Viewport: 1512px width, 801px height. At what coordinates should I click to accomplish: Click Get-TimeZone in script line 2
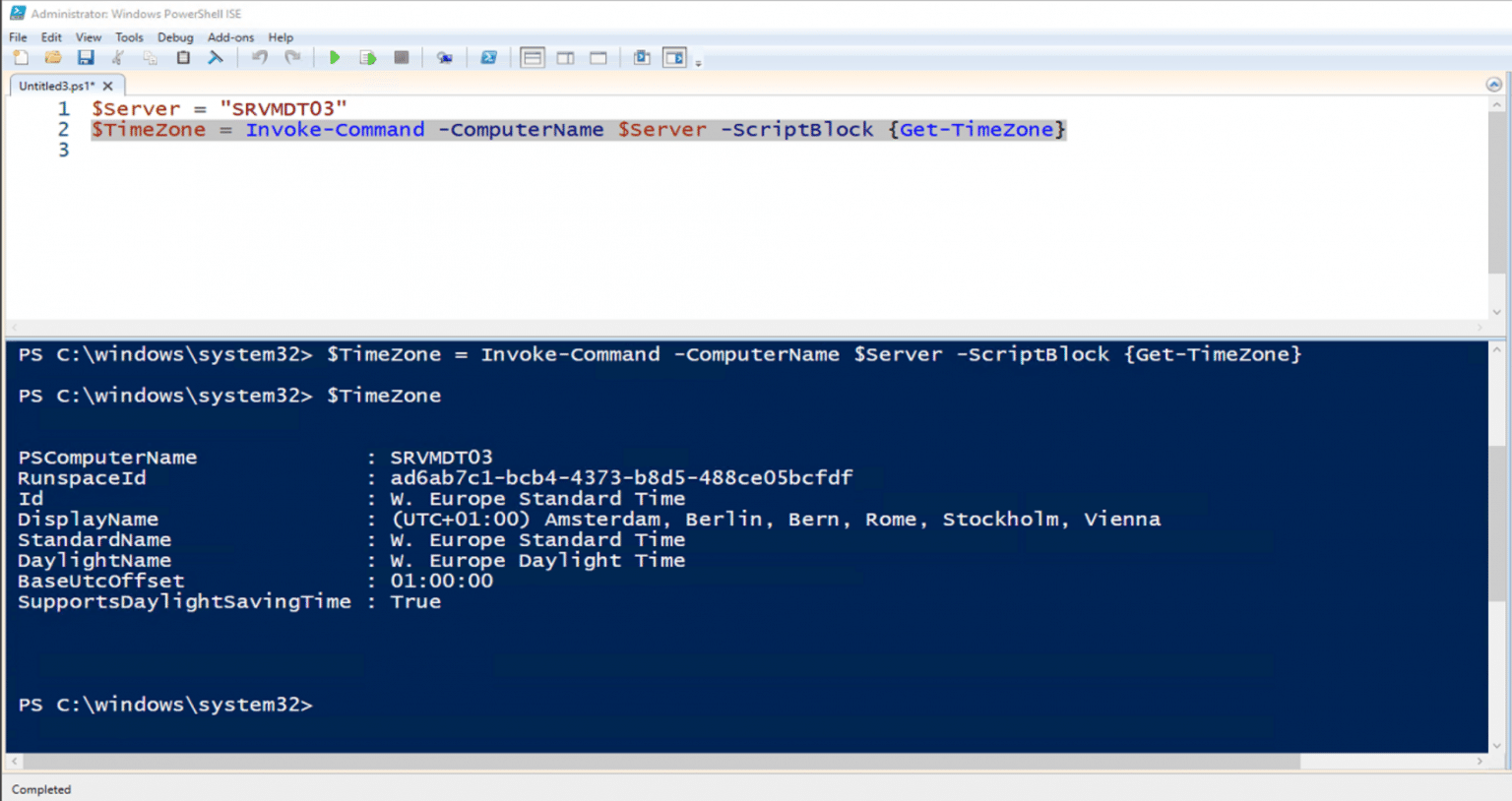click(976, 130)
